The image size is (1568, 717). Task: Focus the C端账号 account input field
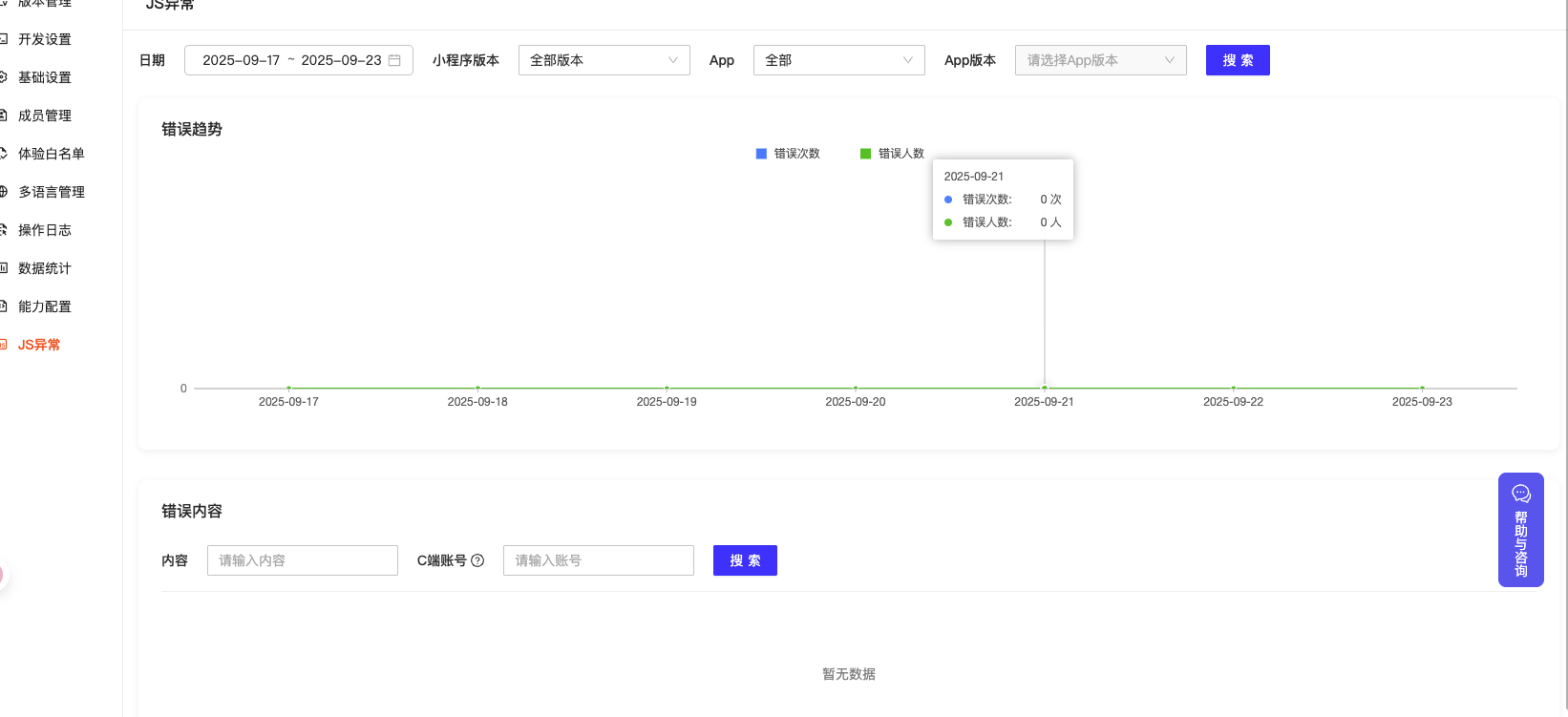point(598,560)
